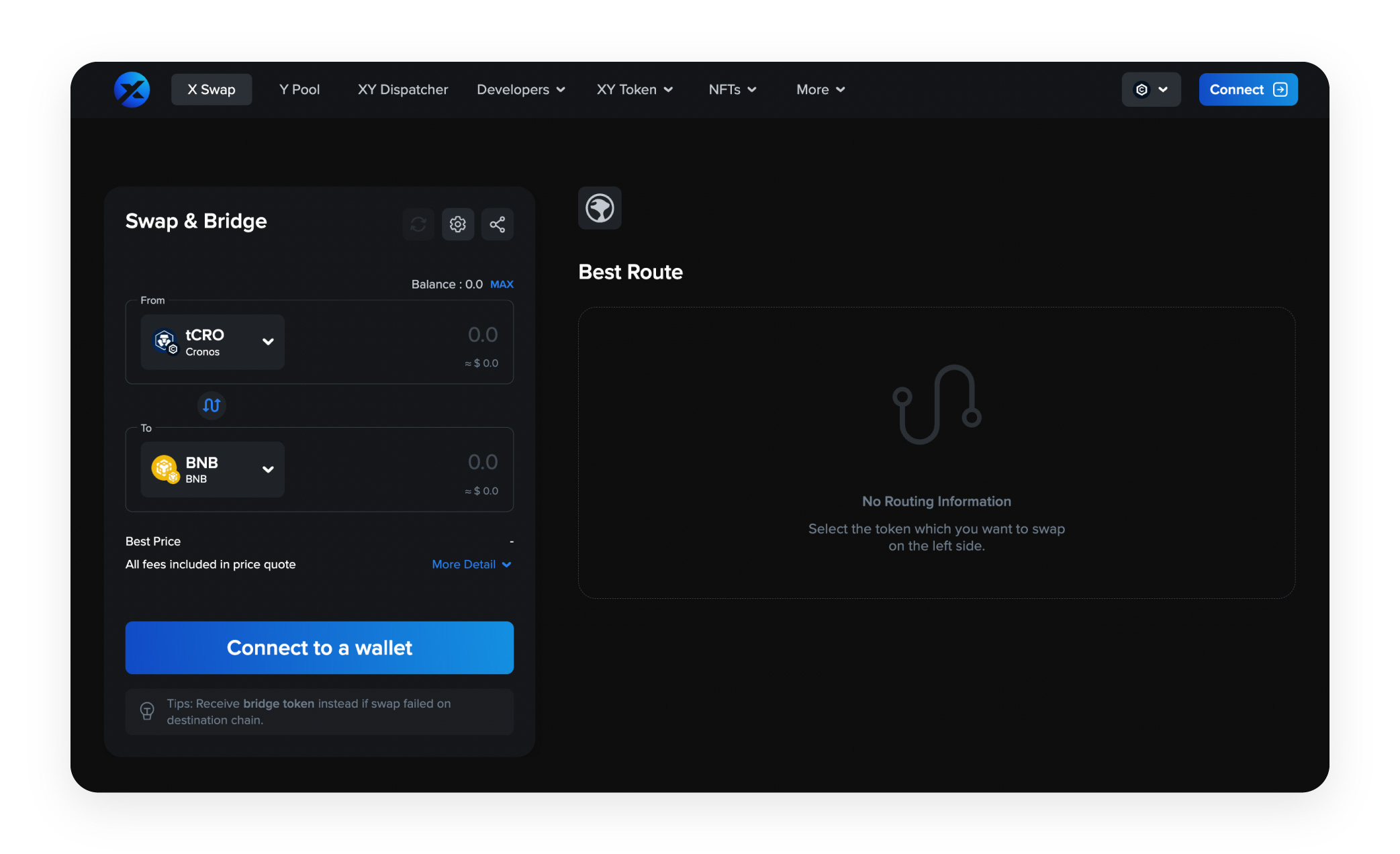Click the refresh quote icon
Viewport: 1400px width, 854px height.
[x=418, y=224]
